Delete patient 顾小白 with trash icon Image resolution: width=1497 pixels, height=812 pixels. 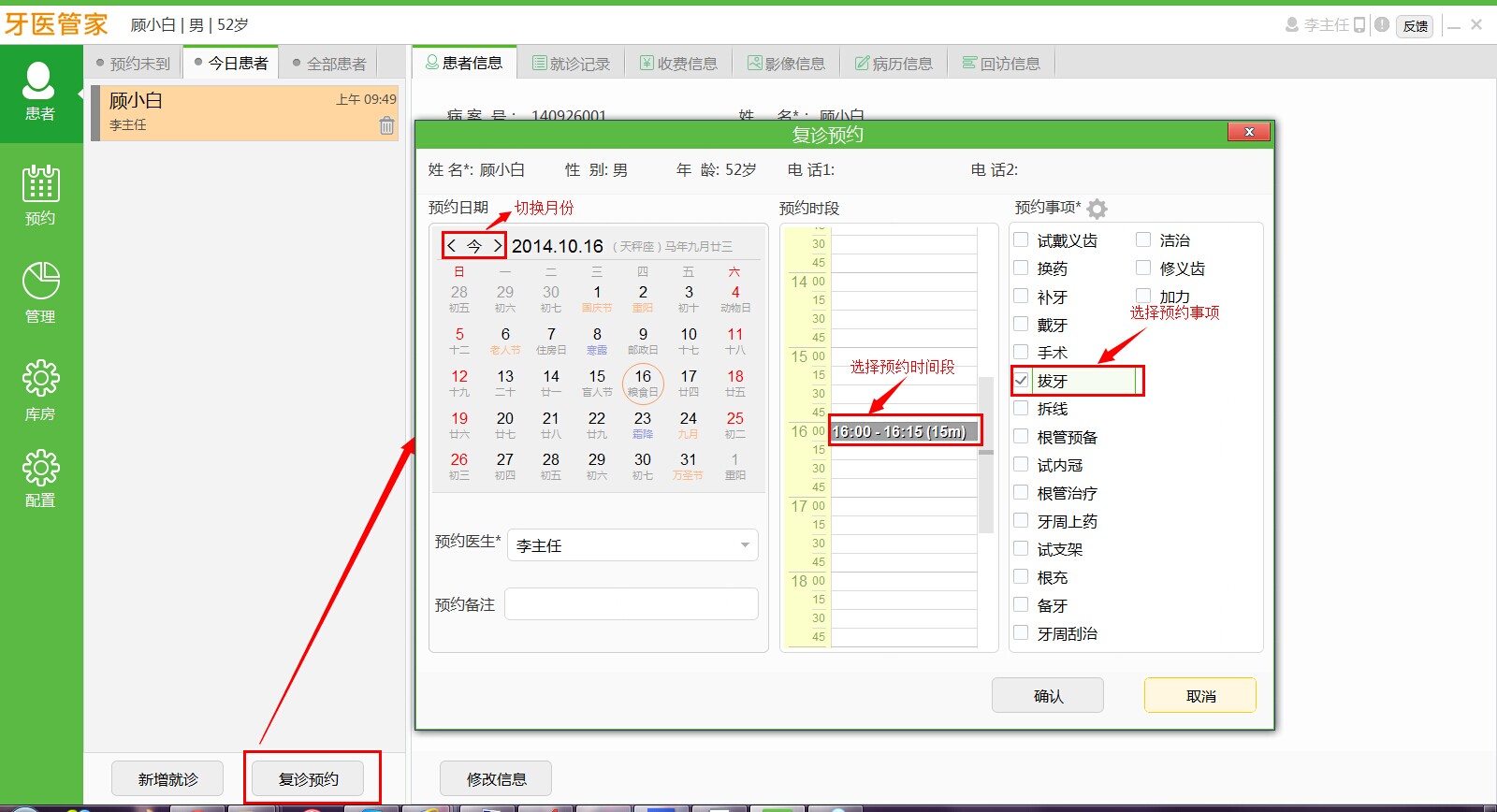pyautogui.click(x=386, y=125)
